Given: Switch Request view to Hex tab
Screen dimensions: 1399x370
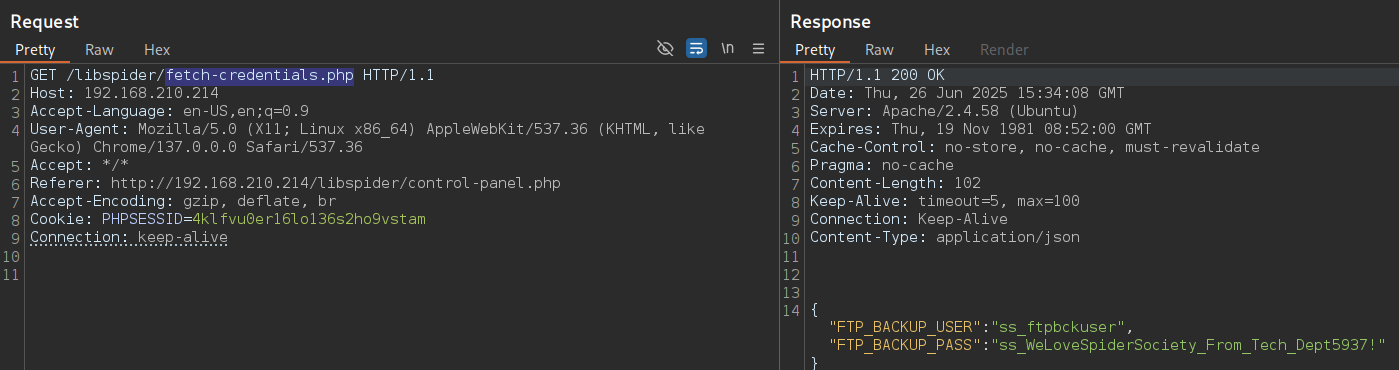Looking at the screenshot, I should click(157, 49).
